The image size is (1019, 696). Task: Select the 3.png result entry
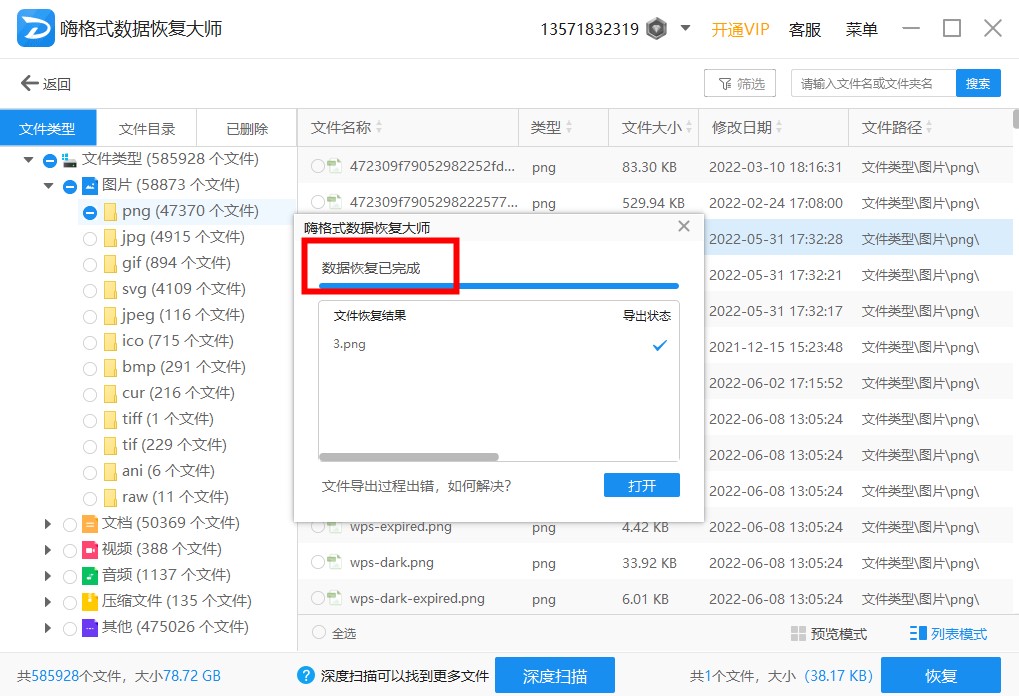tap(350, 344)
